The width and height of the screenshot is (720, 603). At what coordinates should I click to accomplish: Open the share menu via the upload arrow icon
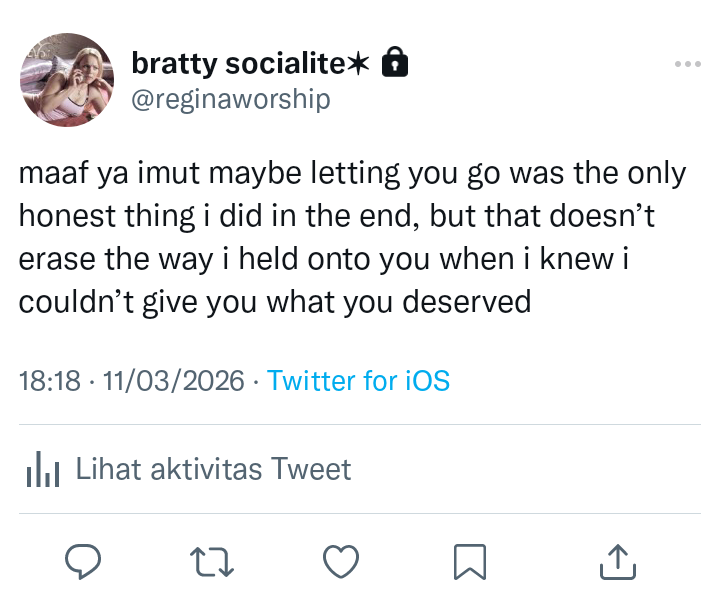pyautogui.click(x=617, y=562)
